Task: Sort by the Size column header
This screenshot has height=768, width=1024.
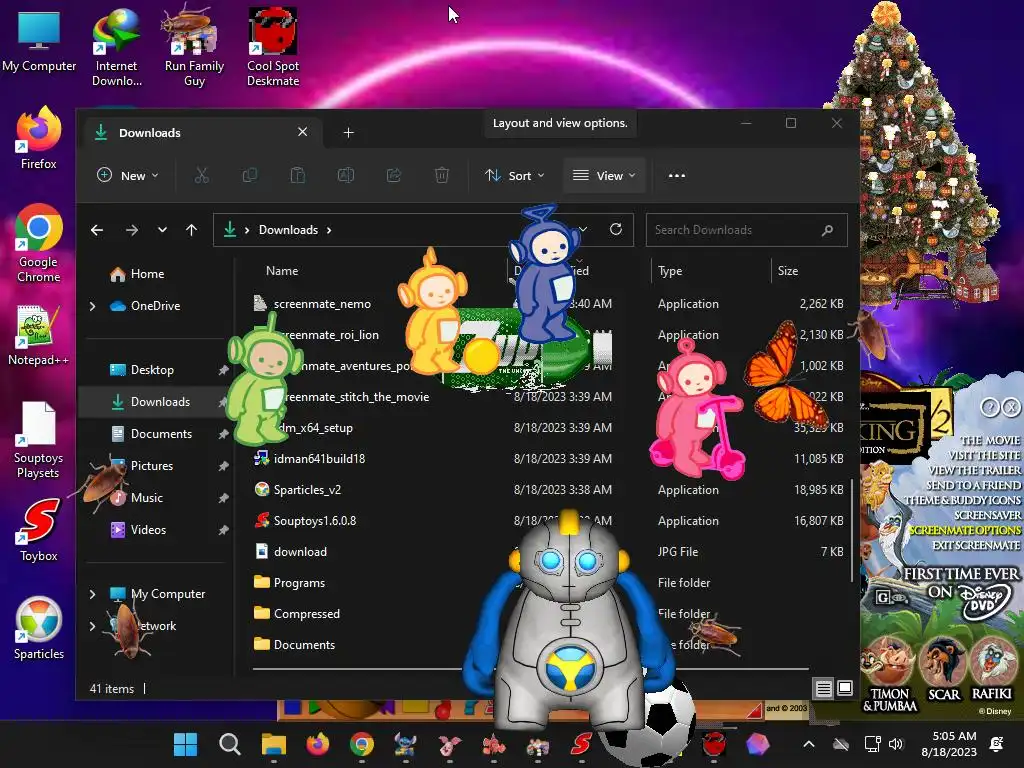Action: coord(788,270)
